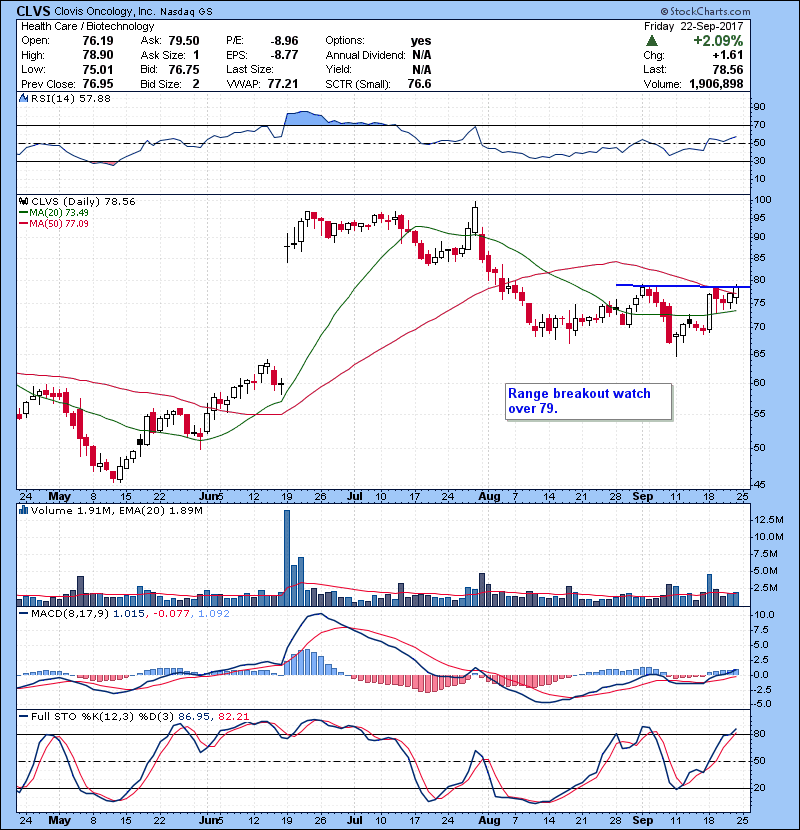Click the RSI(14) 57.88 indicator label
This screenshot has width=800, height=830.
(71, 98)
